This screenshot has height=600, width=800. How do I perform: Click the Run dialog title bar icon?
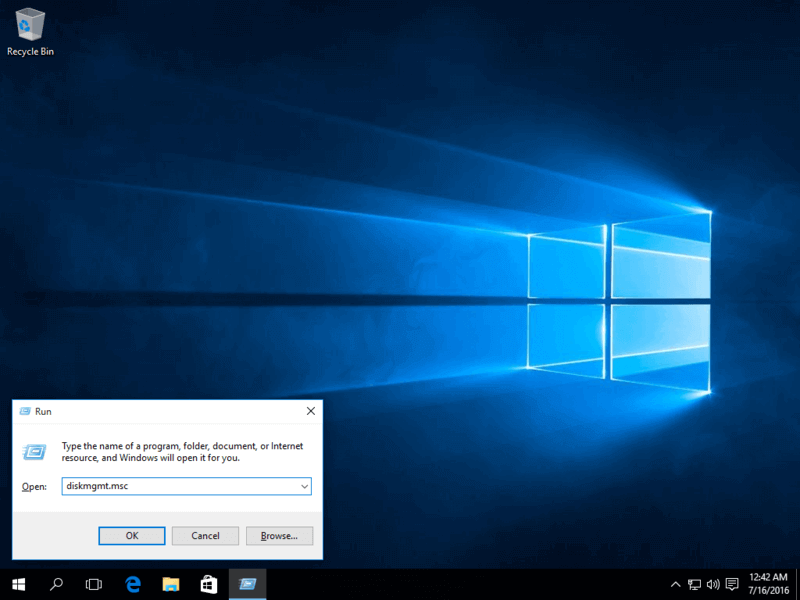click(x=24, y=411)
